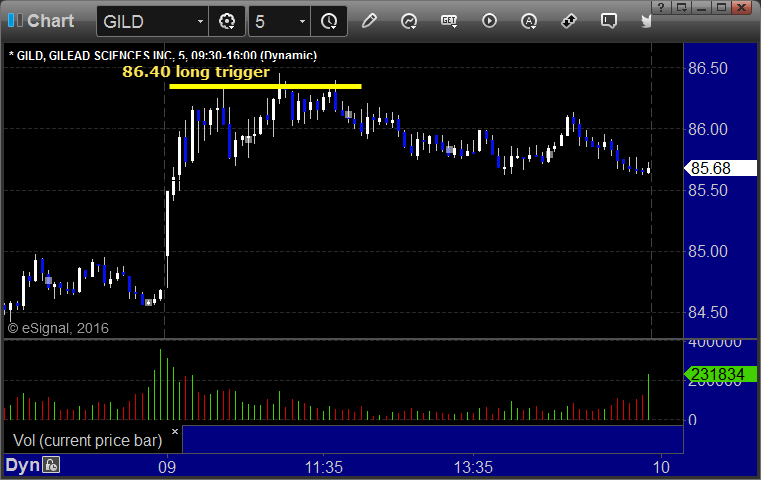This screenshot has height=480, width=761.
Task: Click the 09 date label on time axis
Action: [x=167, y=467]
